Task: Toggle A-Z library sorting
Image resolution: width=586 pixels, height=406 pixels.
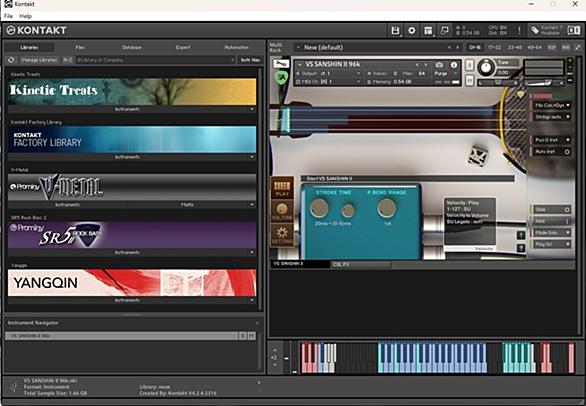Action: click(x=67, y=60)
